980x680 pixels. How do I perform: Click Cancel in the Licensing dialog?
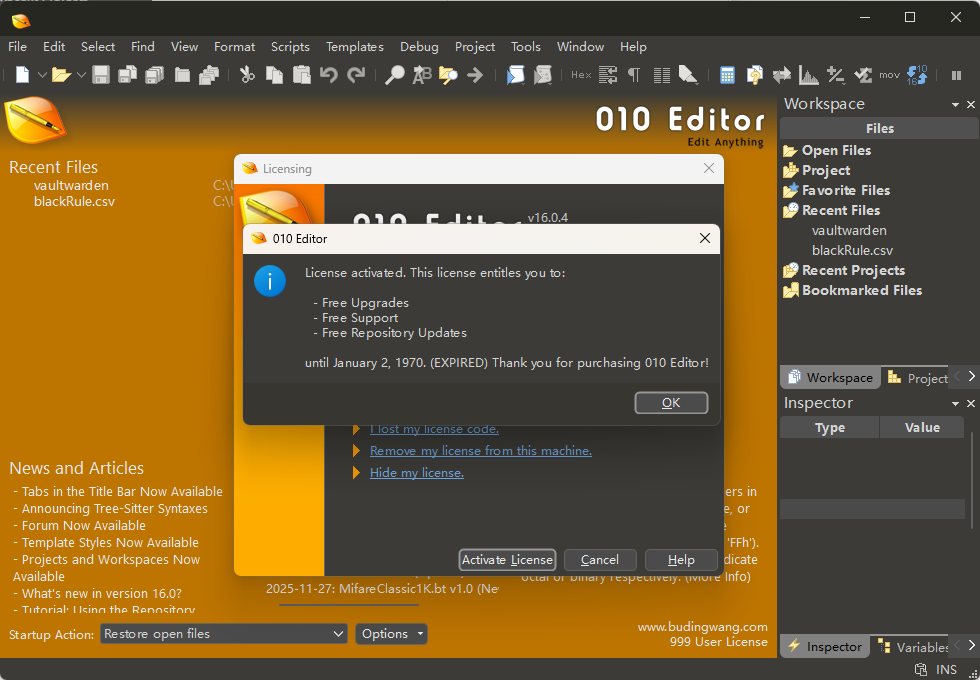click(x=600, y=559)
